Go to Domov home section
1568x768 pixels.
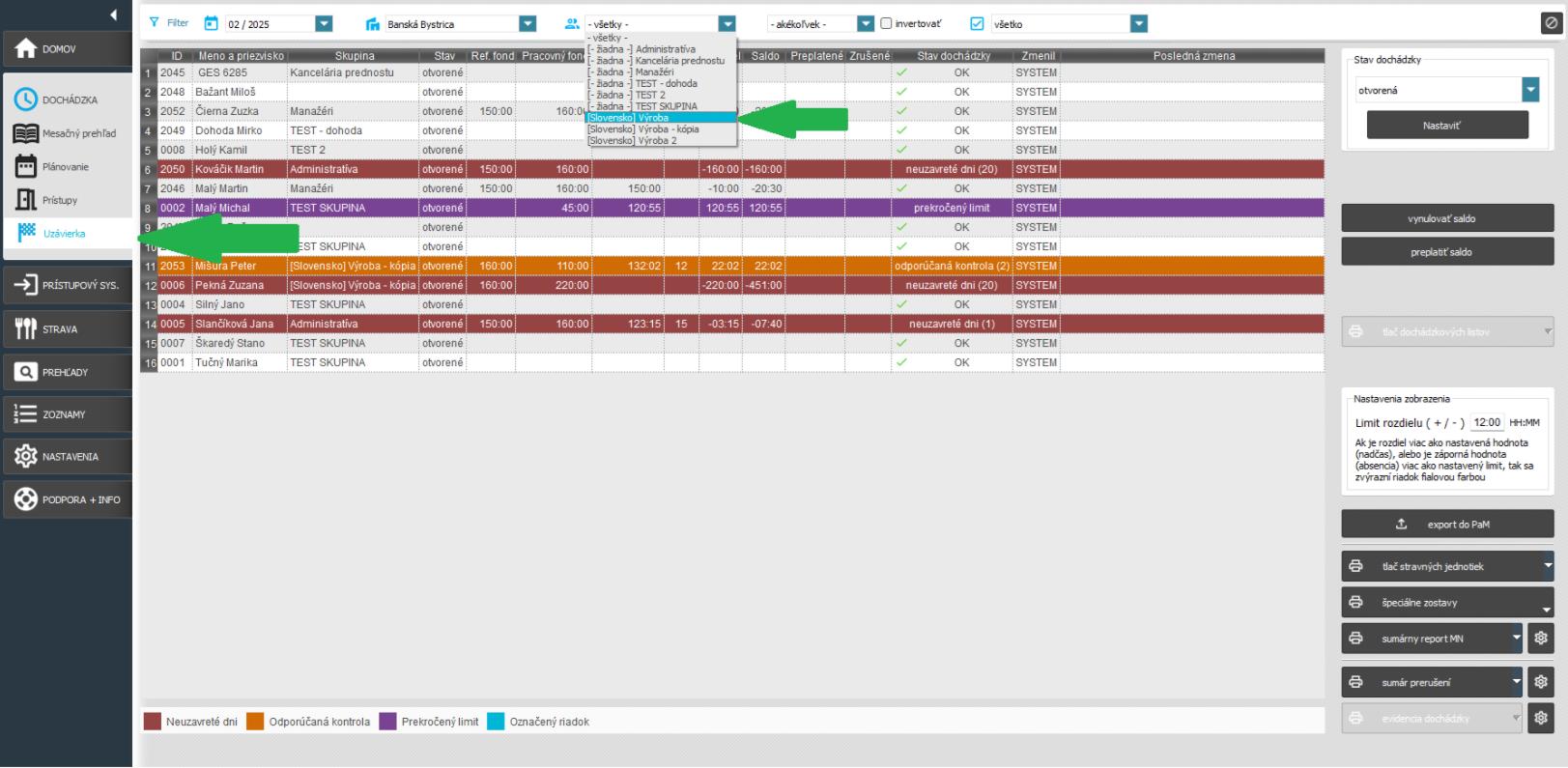67,49
